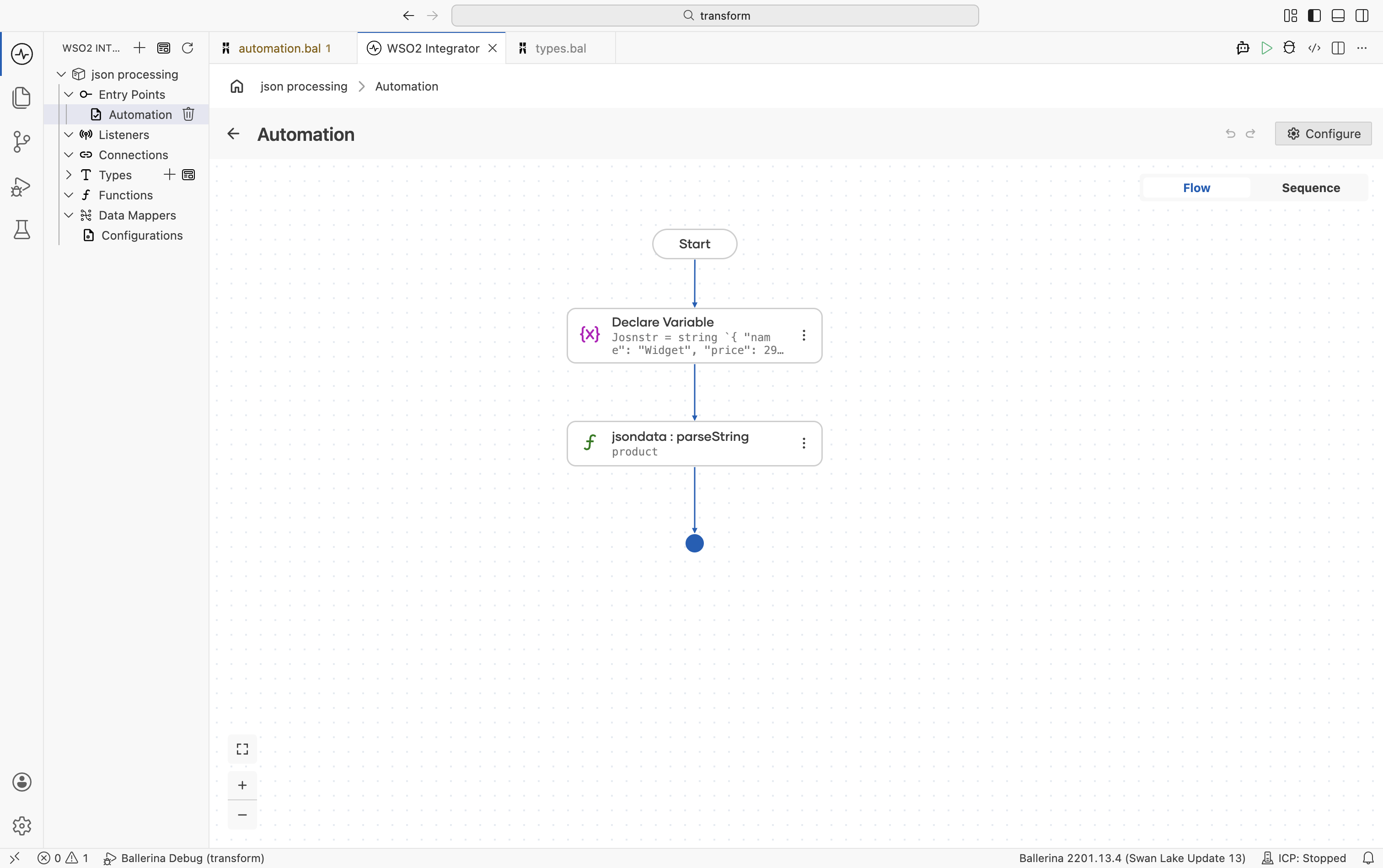The image size is (1383, 868).
Task: Zoom in on the flow diagram
Action: click(242, 785)
